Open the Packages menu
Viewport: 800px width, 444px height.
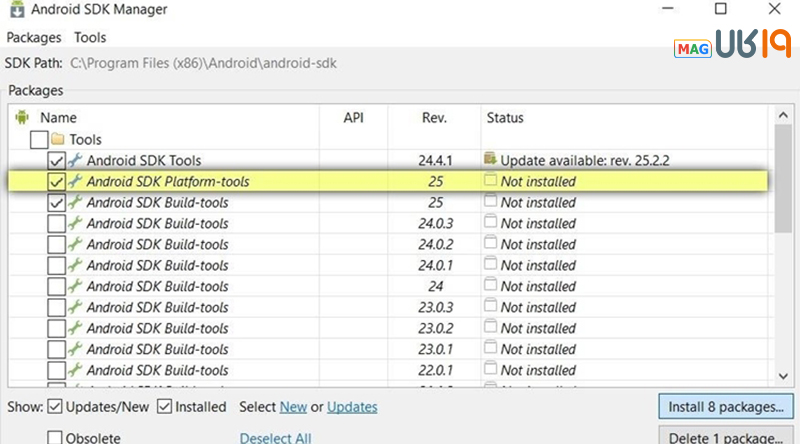click(34, 38)
